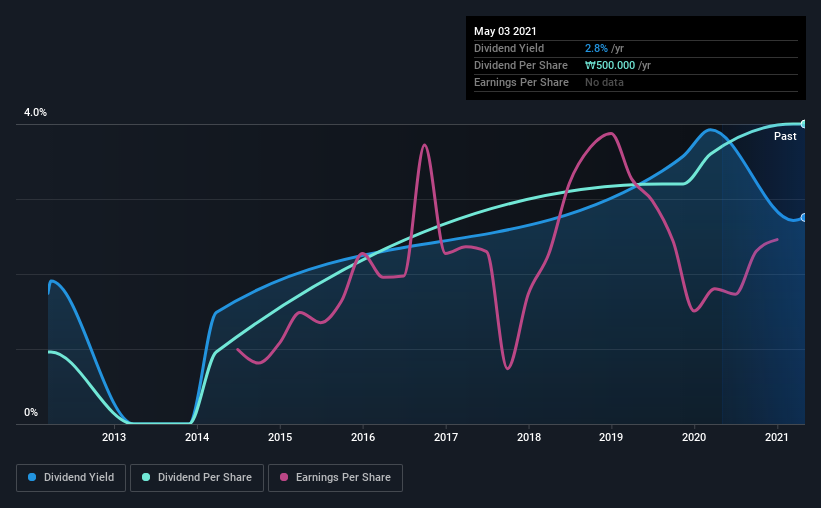Click the Dividend Yield end-point marker

(x=803, y=217)
